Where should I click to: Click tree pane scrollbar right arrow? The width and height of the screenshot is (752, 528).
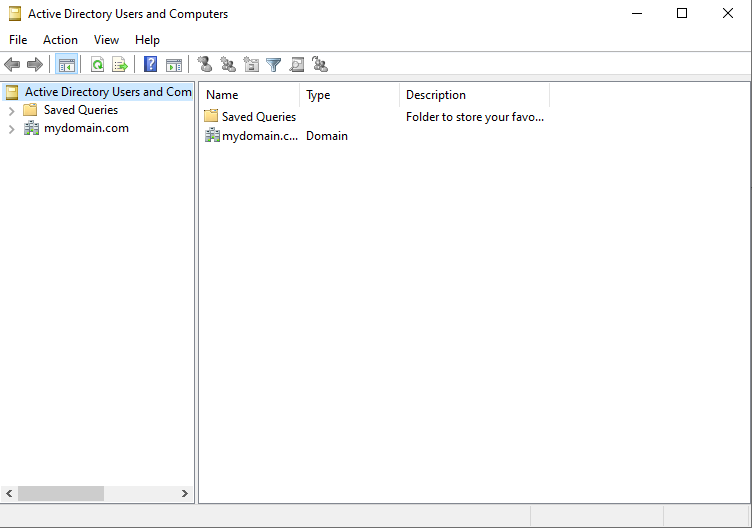click(x=185, y=493)
